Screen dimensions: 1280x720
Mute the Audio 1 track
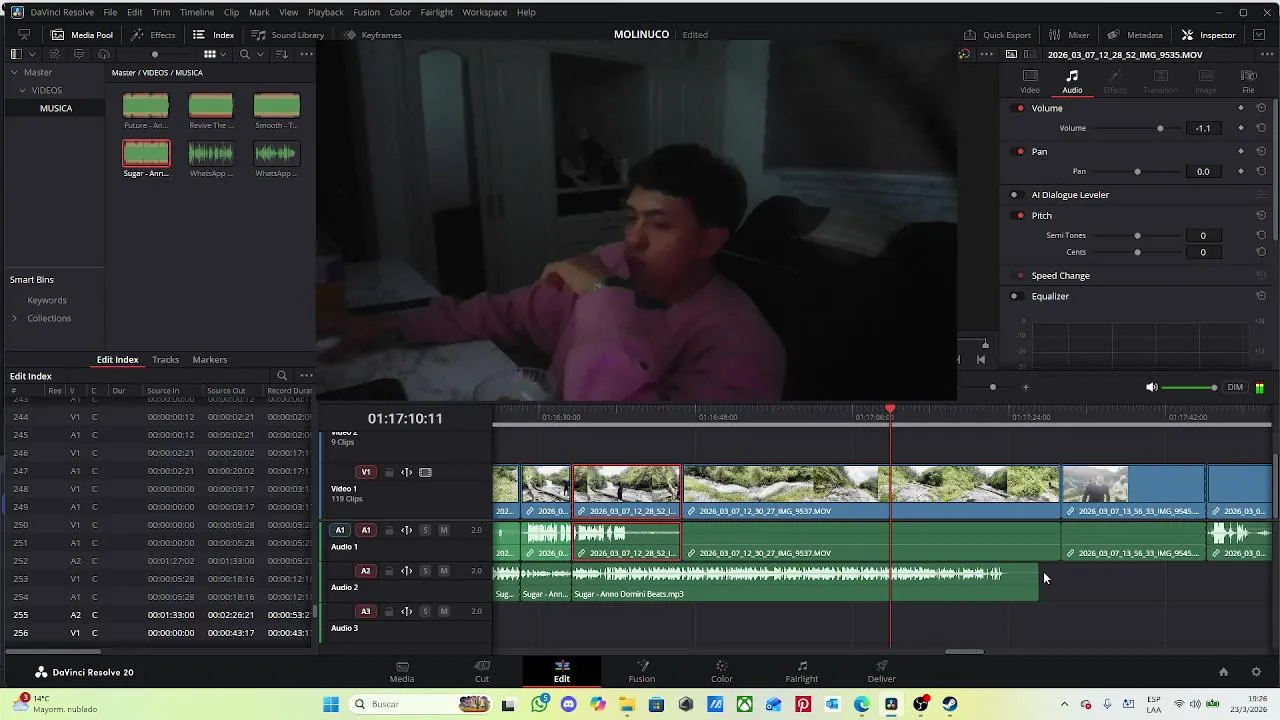444,530
